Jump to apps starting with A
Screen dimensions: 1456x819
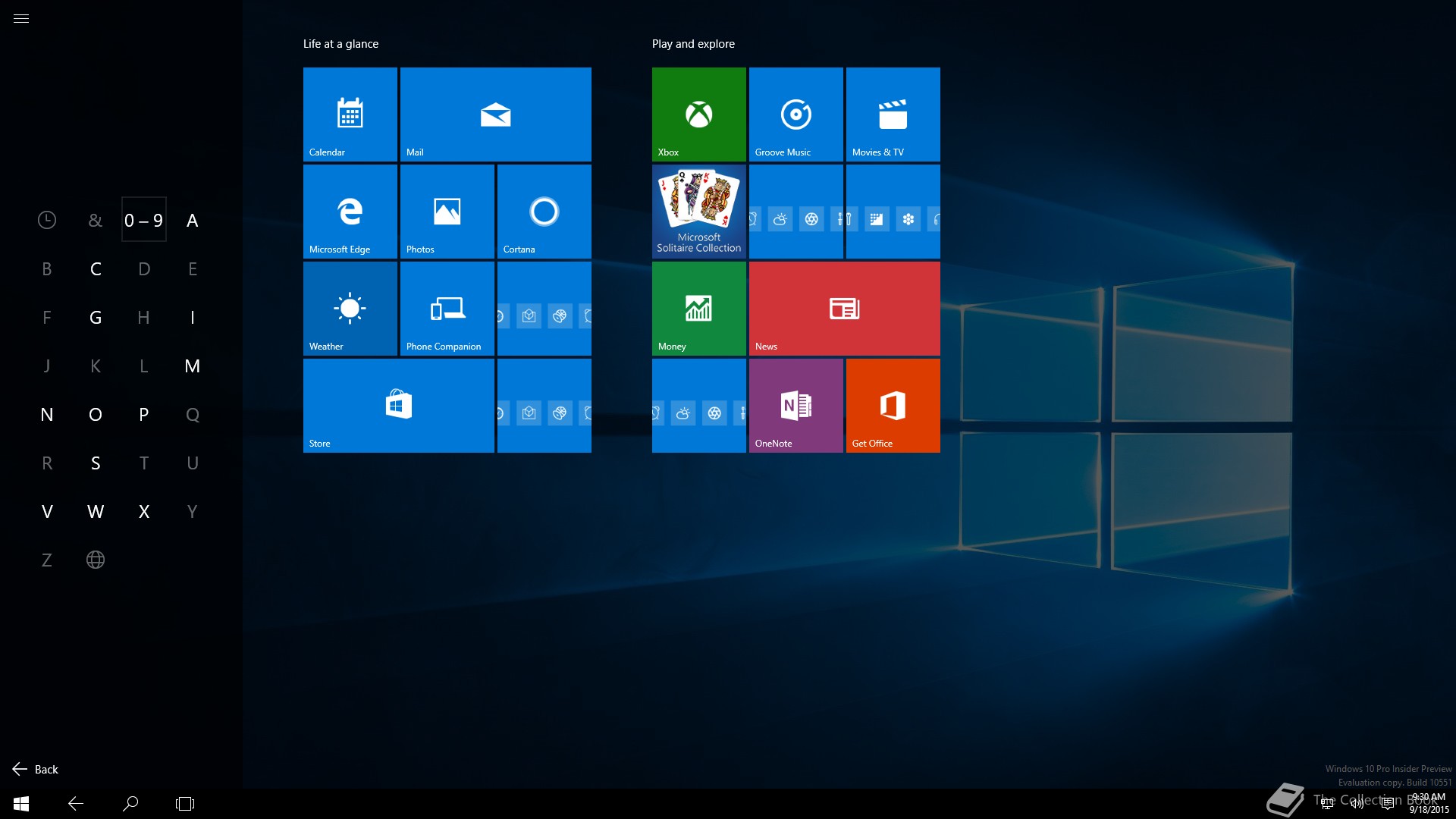point(193,220)
